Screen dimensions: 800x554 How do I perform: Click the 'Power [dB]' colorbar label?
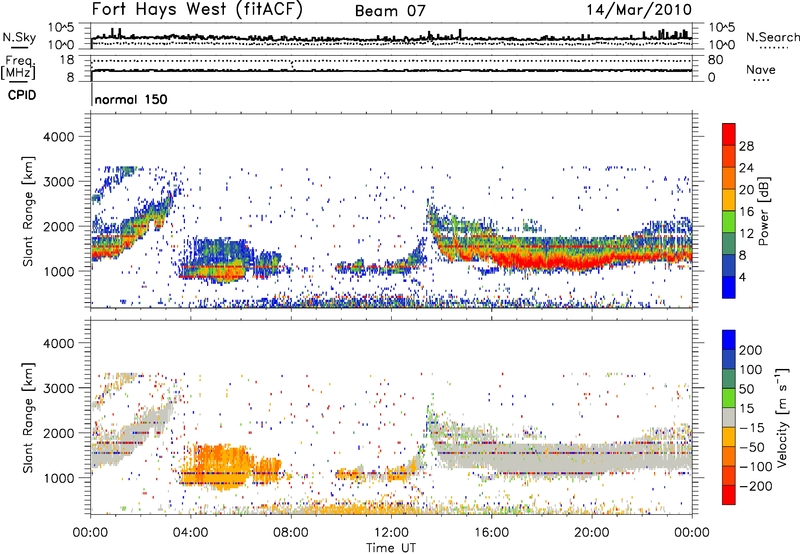pos(763,211)
